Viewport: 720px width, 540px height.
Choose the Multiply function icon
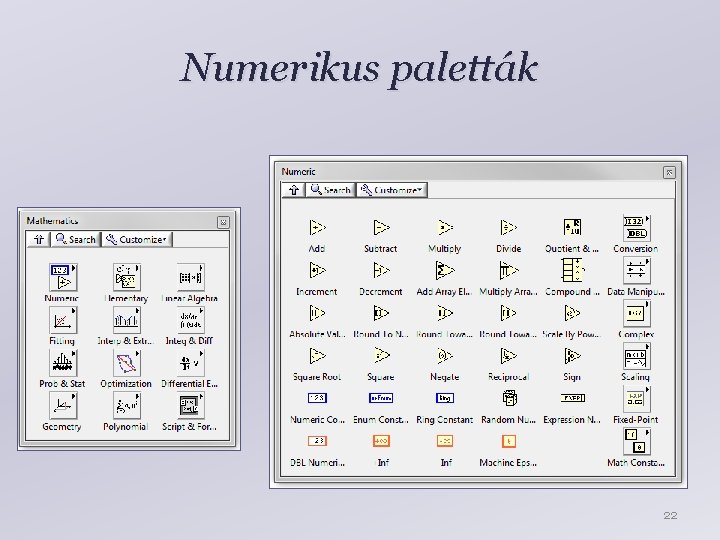pyautogui.click(x=445, y=227)
